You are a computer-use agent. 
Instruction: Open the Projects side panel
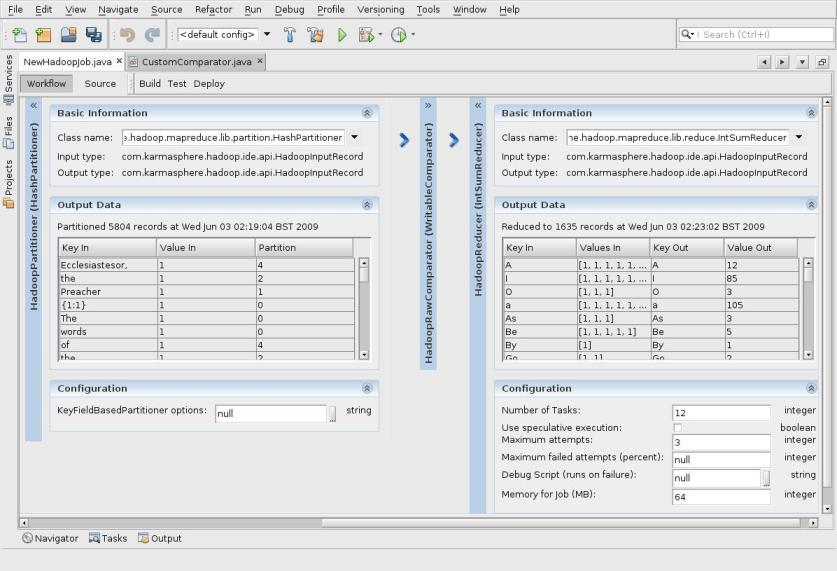pyautogui.click(x=8, y=183)
